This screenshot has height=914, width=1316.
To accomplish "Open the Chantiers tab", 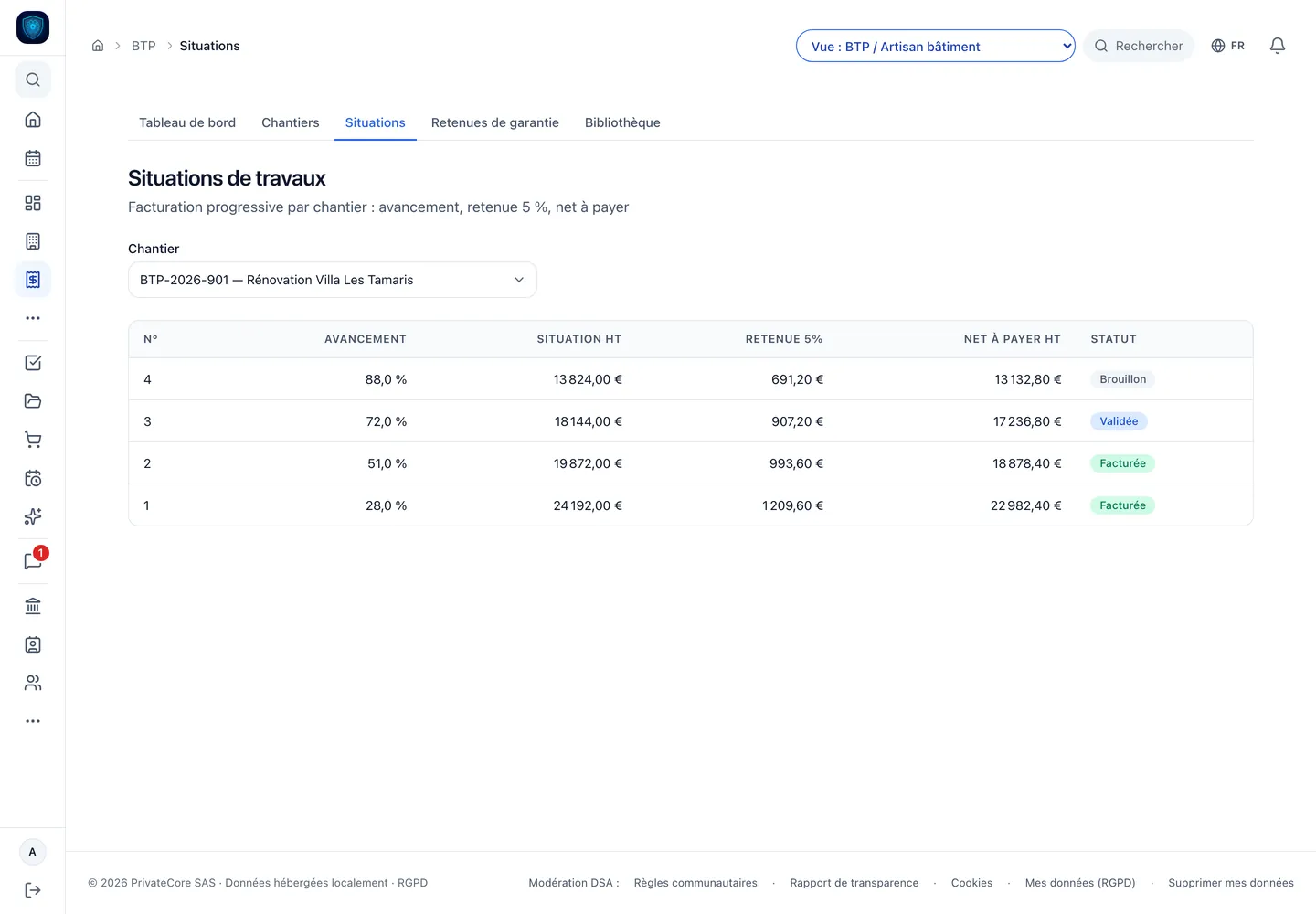I will point(291,122).
